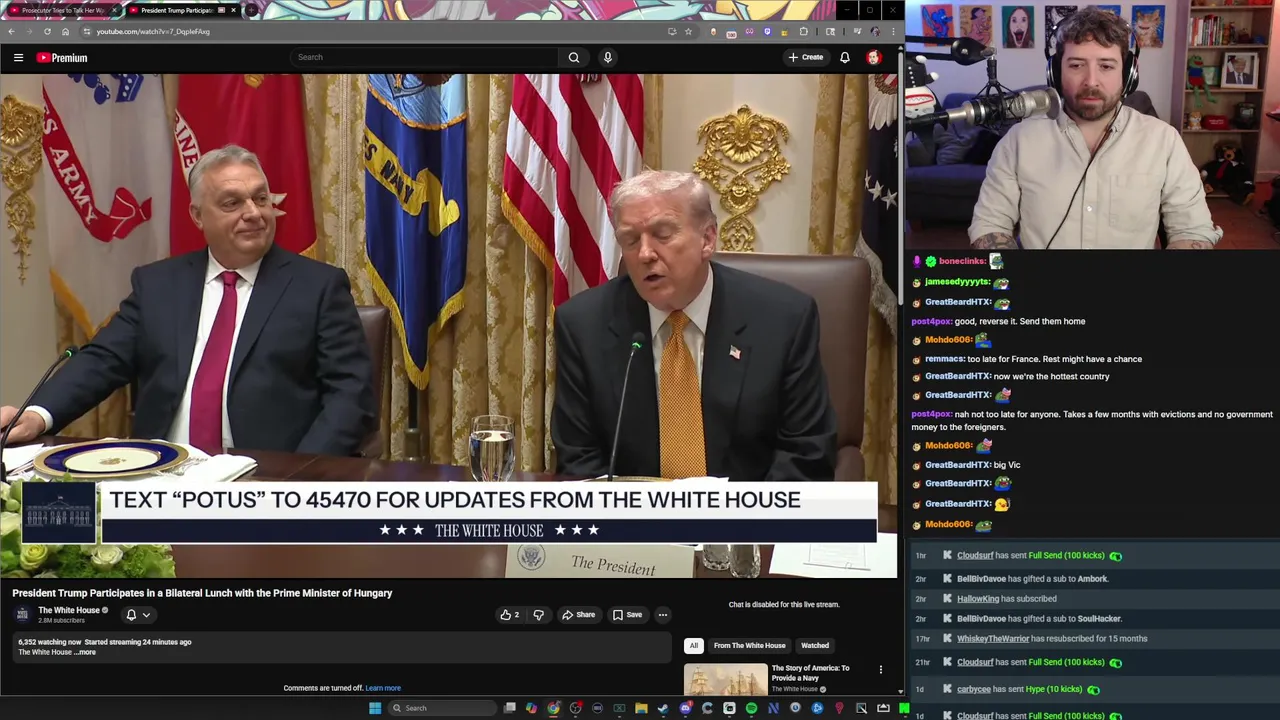Click 'remmacs' chat username
The height and width of the screenshot is (720, 1280).
(945, 359)
